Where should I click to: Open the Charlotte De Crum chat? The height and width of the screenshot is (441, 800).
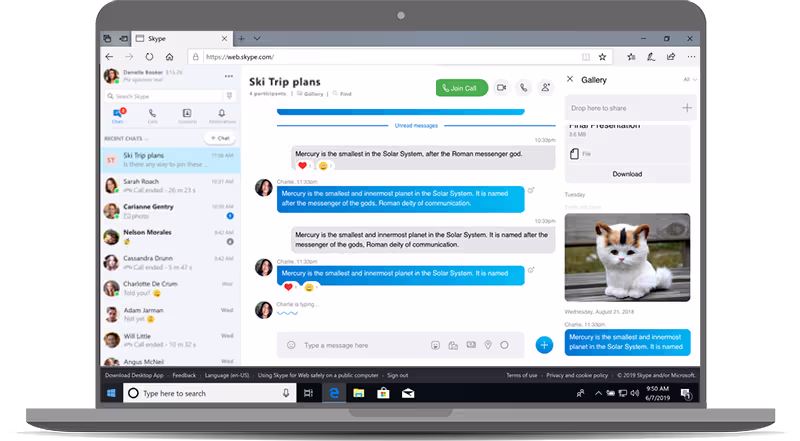170,288
